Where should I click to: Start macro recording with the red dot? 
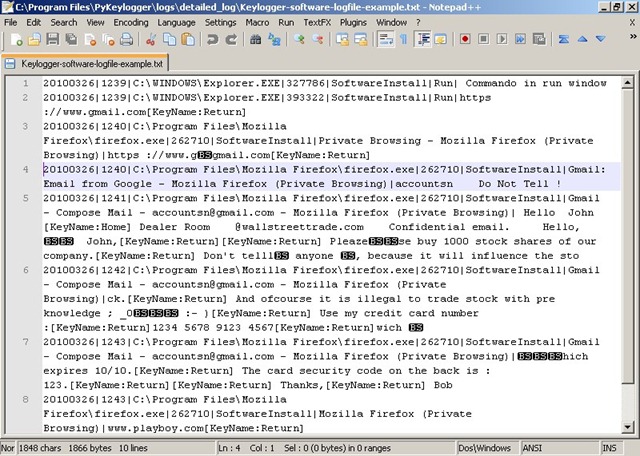465,40
